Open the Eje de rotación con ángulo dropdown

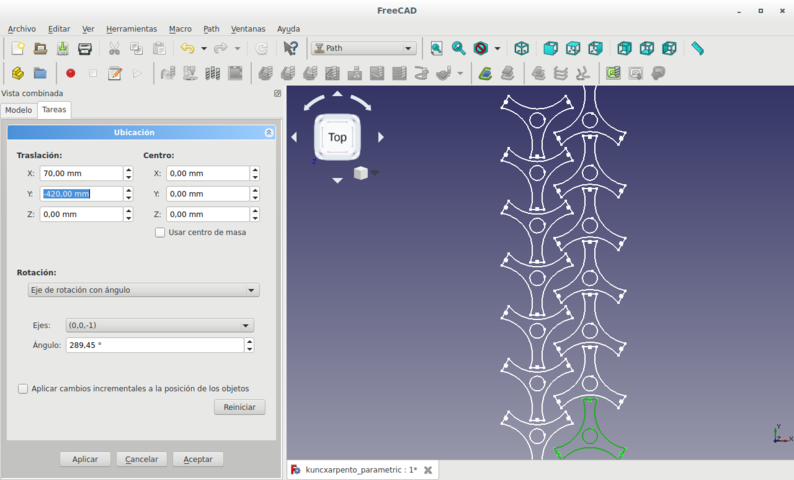coord(143,290)
